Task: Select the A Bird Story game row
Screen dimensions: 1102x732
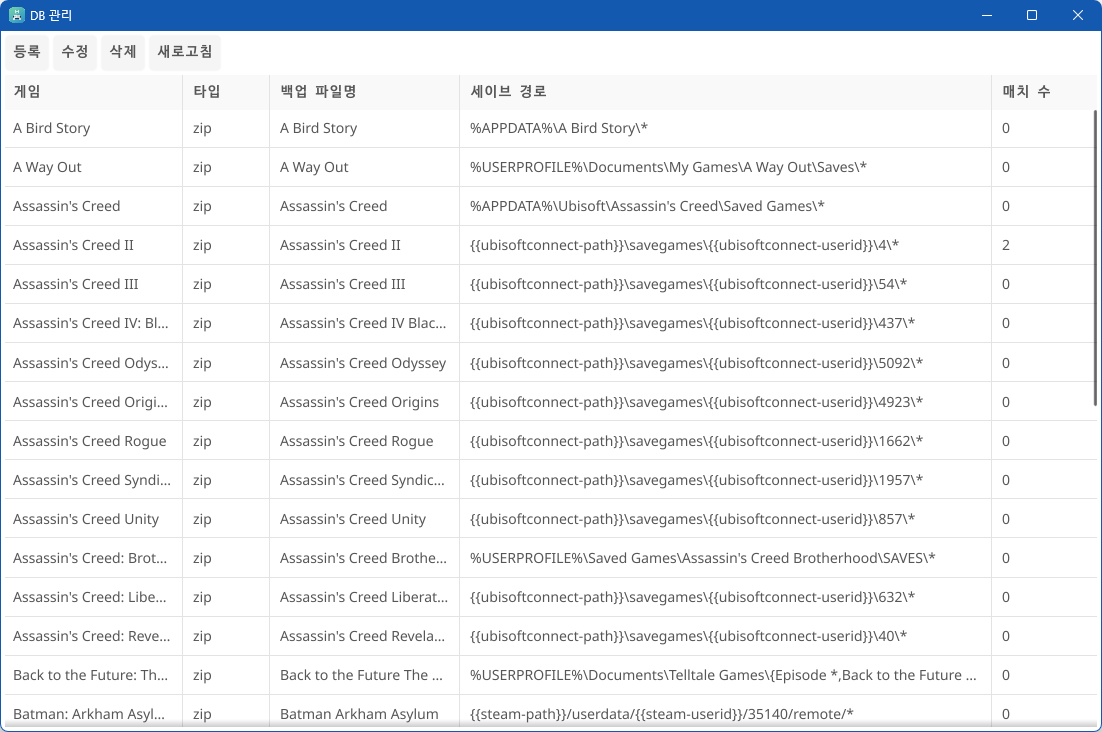Action: (x=551, y=128)
